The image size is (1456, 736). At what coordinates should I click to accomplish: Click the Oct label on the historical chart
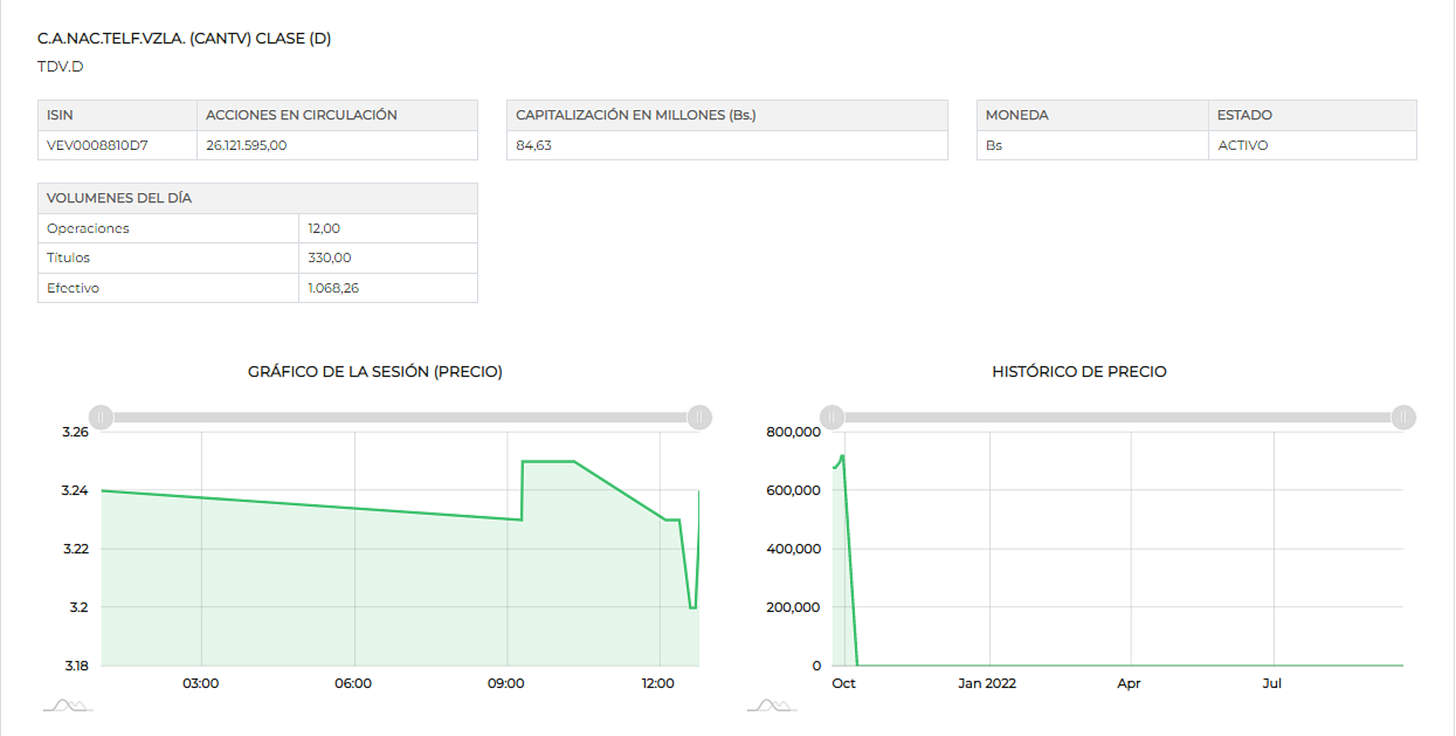[844, 684]
